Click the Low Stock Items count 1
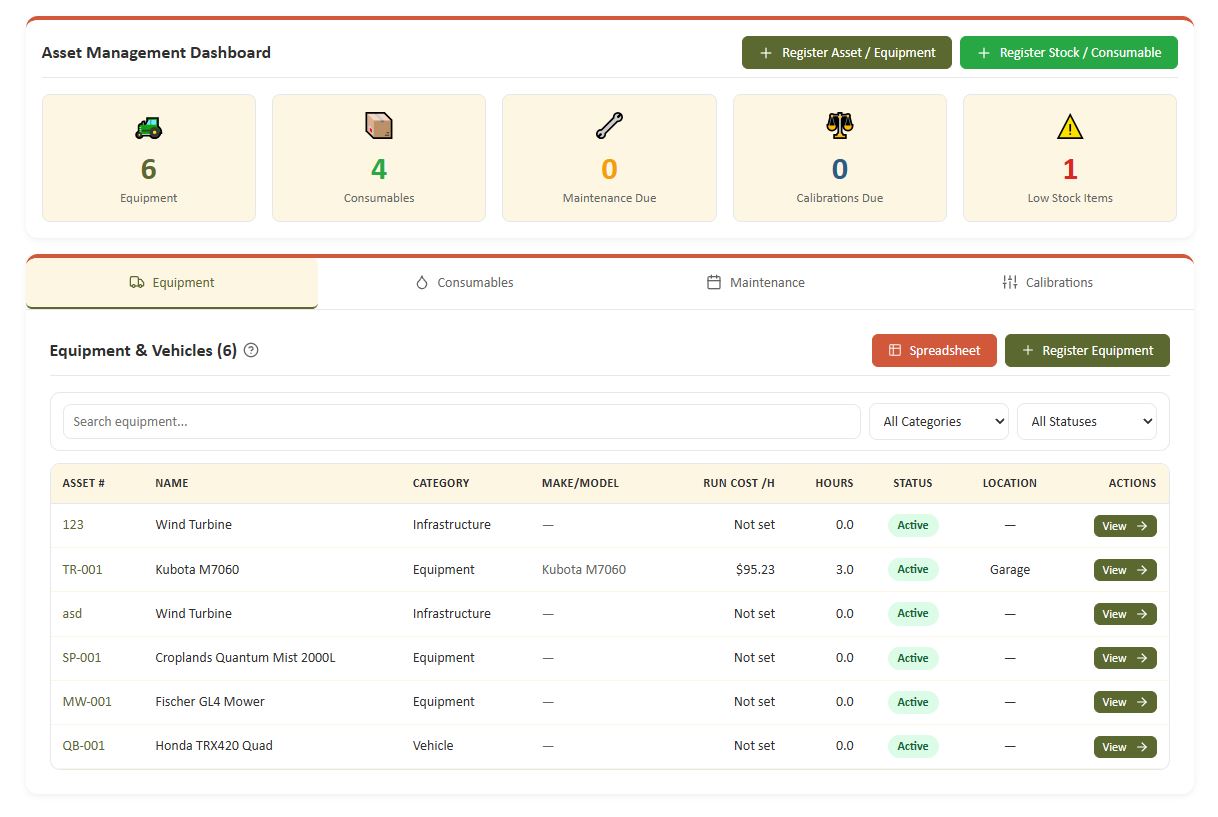 (1070, 169)
